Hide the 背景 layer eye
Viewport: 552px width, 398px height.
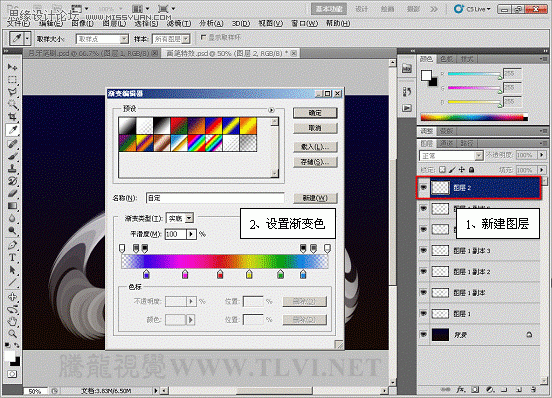pos(424,334)
